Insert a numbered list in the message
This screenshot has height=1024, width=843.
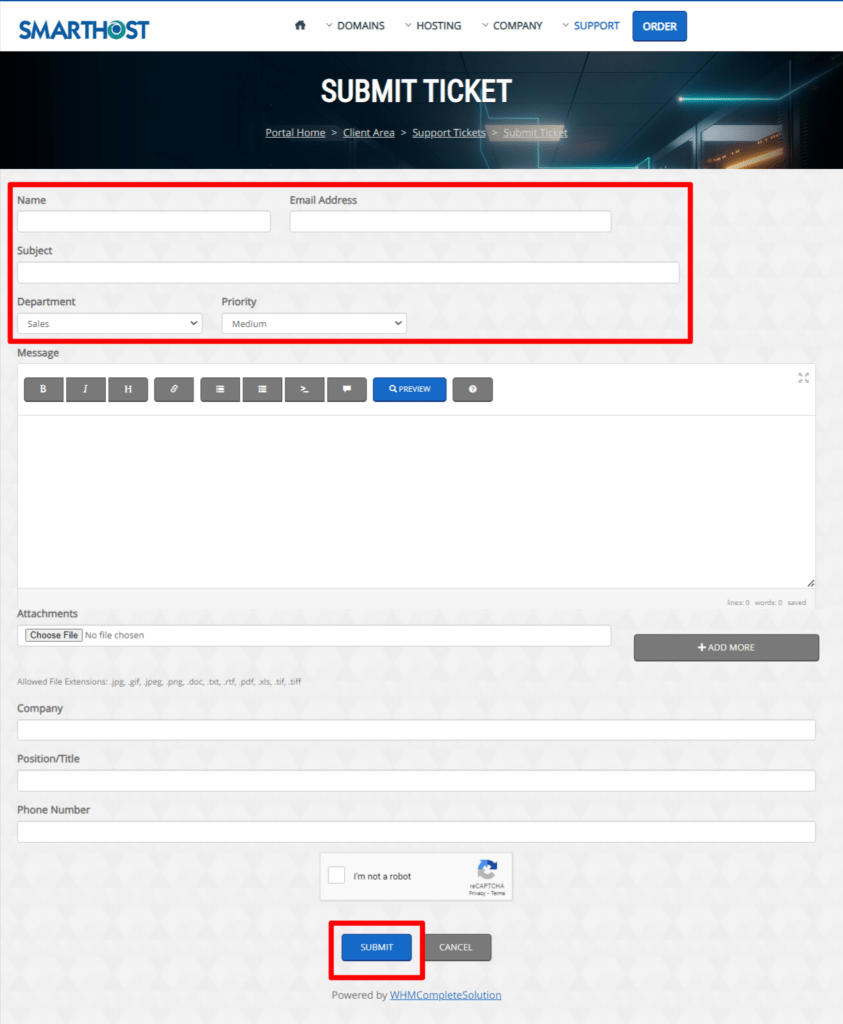coord(262,389)
